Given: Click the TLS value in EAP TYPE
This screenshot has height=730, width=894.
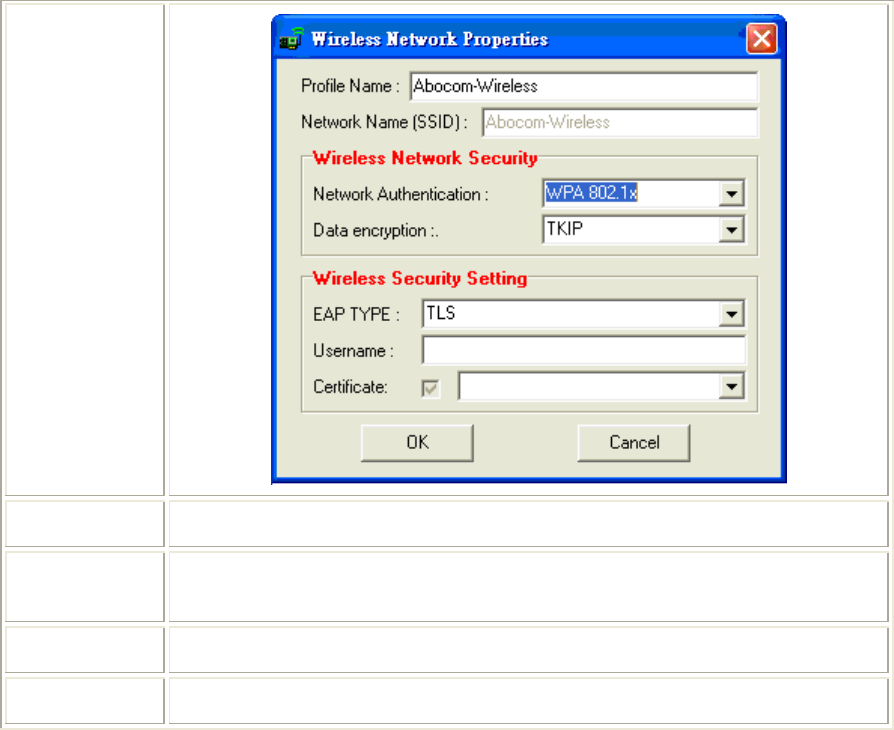Looking at the screenshot, I should pyautogui.click(x=441, y=313).
